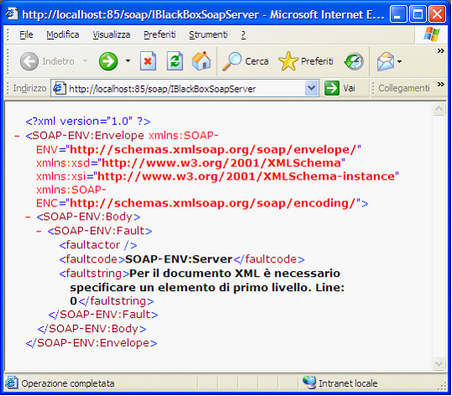The width and height of the screenshot is (452, 396).
Task: Click the Collegamenti toolbar label
Action: [404, 88]
